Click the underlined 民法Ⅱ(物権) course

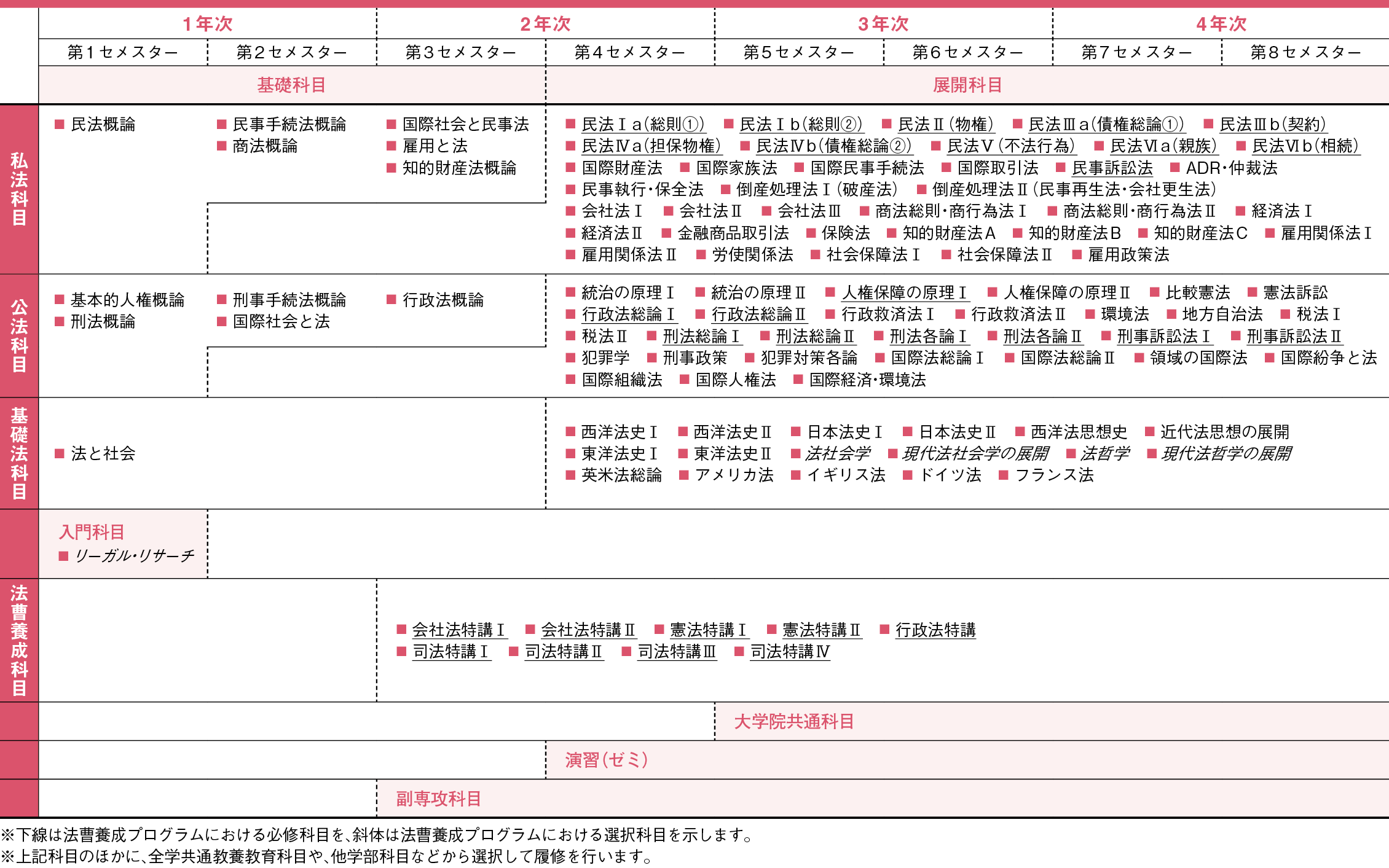click(x=946, y=125)
